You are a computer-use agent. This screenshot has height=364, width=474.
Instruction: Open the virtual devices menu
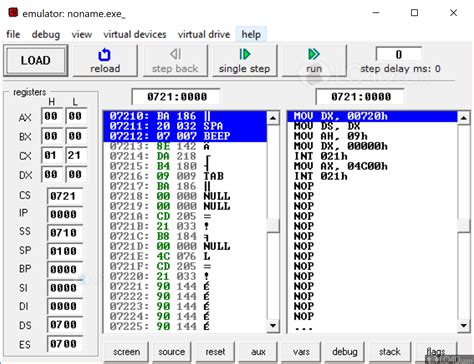tap(135, 34)
